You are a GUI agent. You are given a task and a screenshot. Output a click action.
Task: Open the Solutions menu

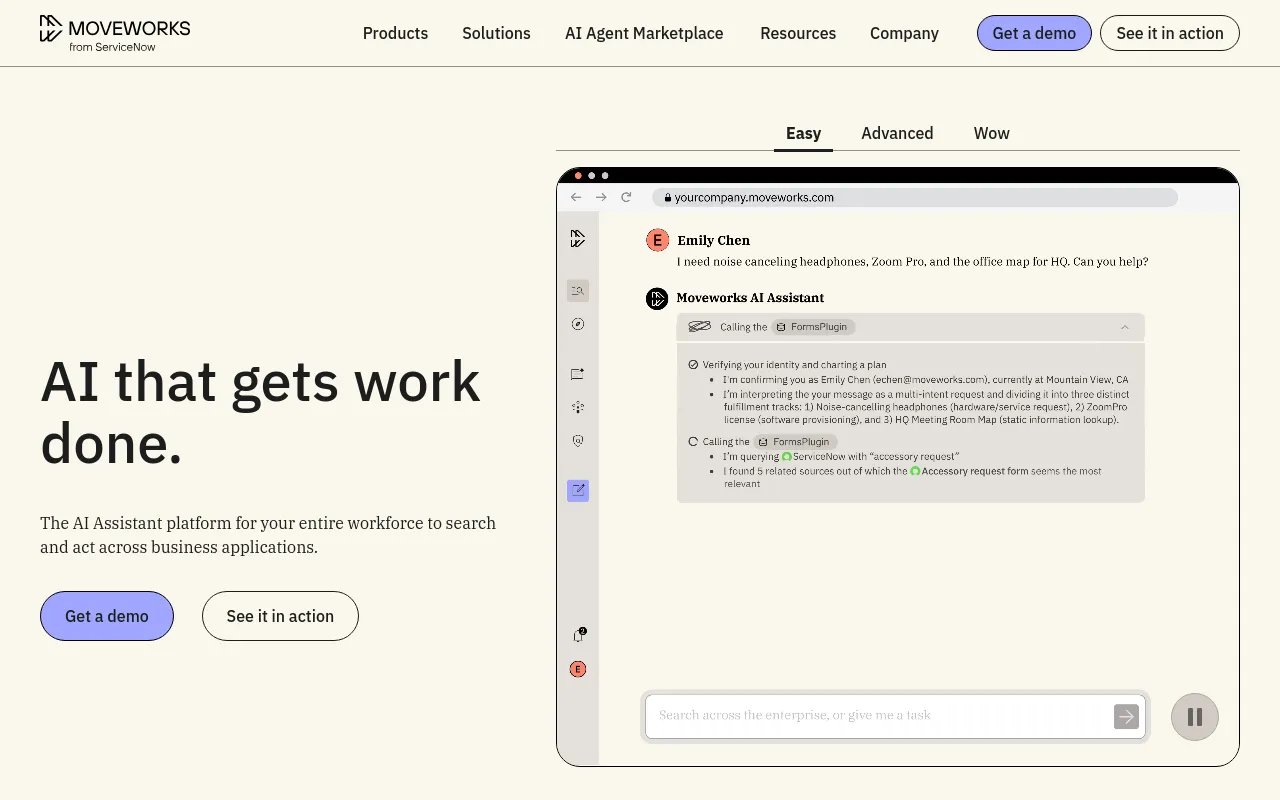496,33
